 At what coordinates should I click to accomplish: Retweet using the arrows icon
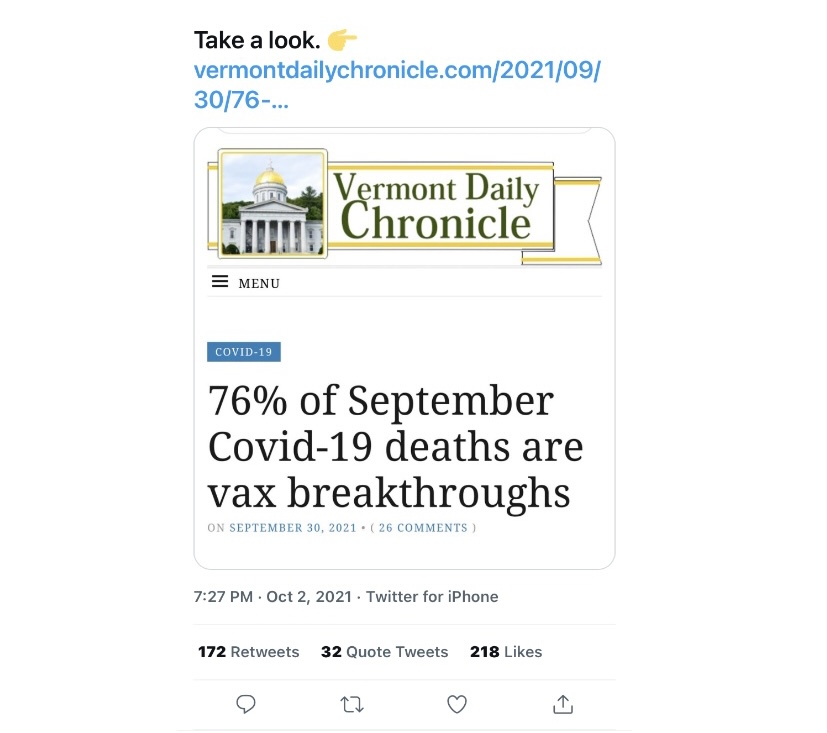click(351, 705)
